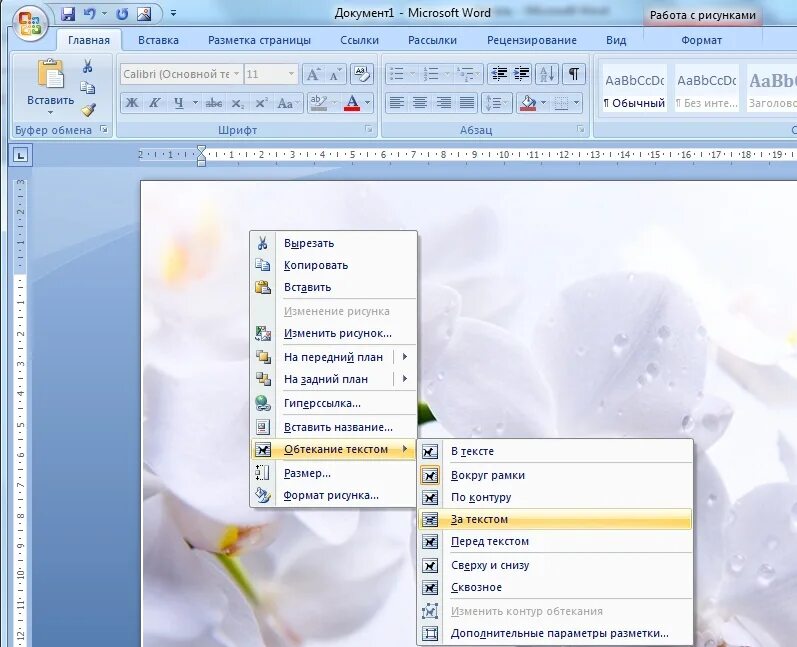Toggle italic К formatting
797x647 pixels.
coord(155,103)
